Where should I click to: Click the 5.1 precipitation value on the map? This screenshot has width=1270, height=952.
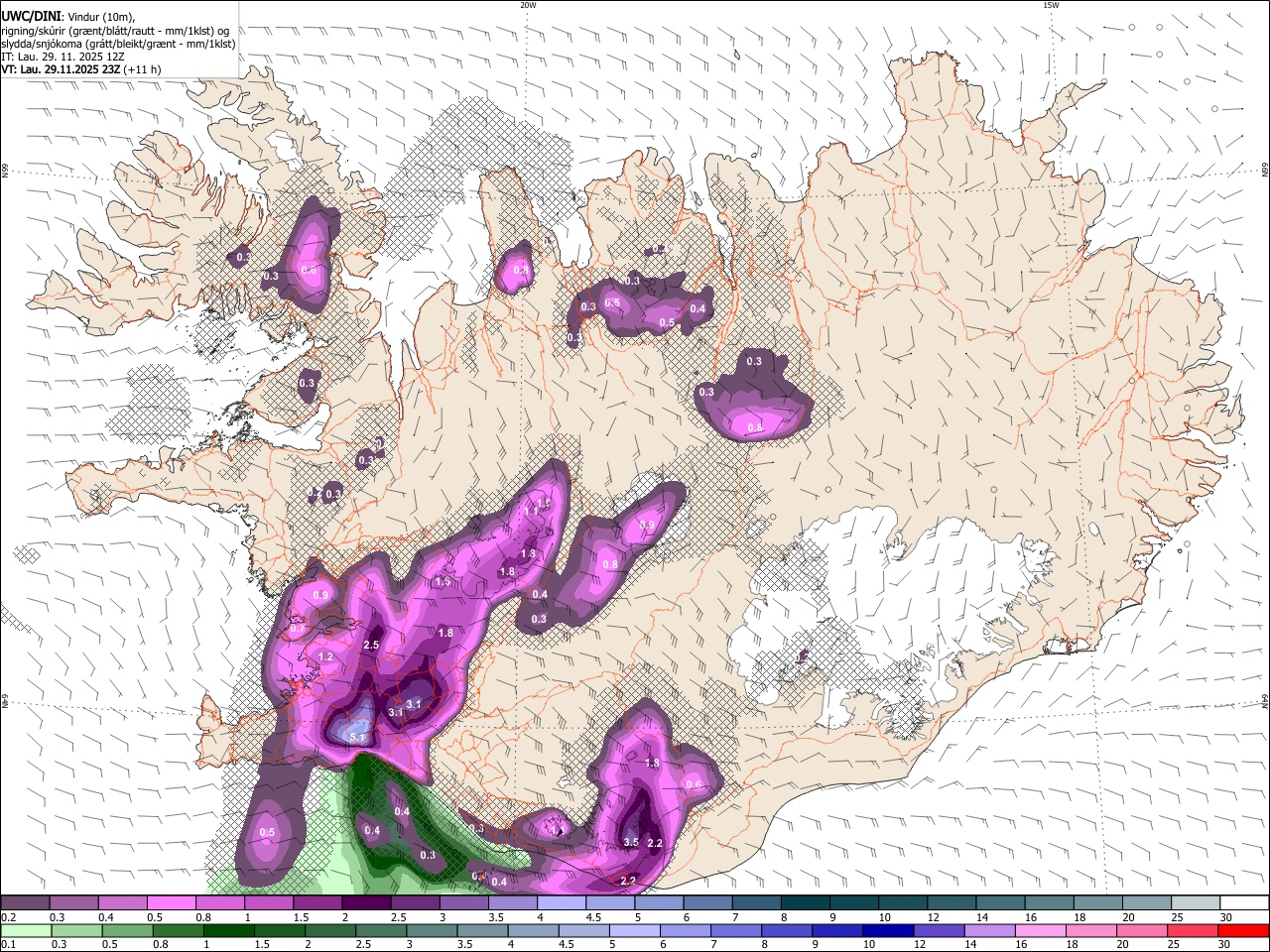[x=358, y=737]
